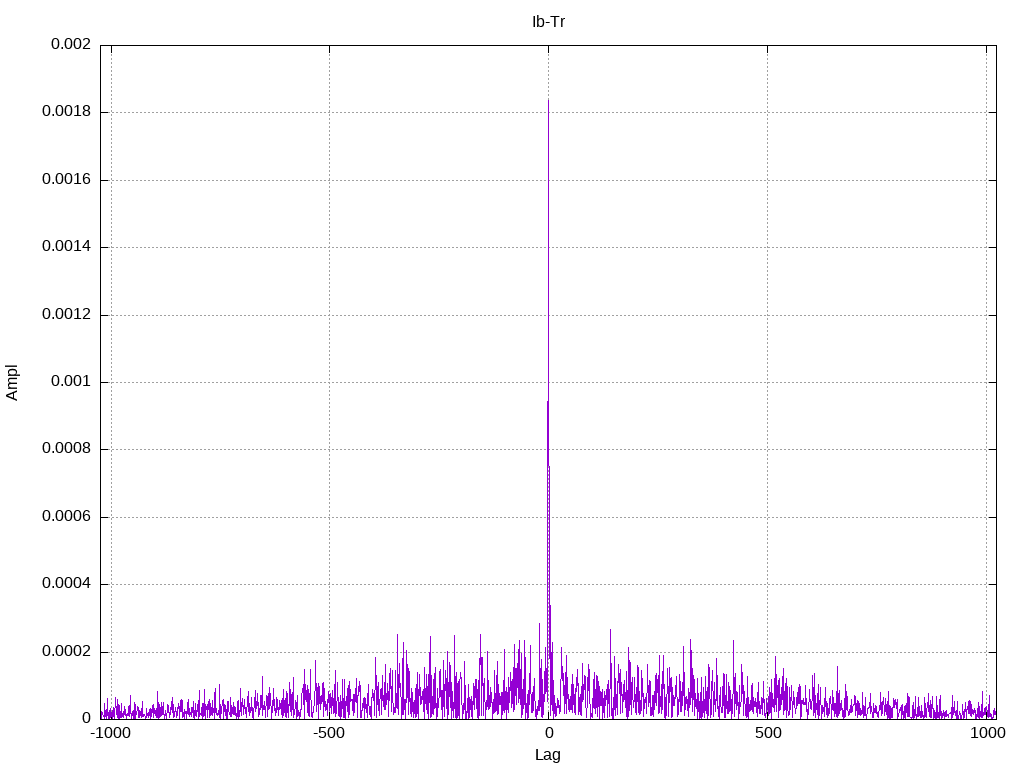
Task: Click the y-axis value 0.0008
Action: pos(66,449)
